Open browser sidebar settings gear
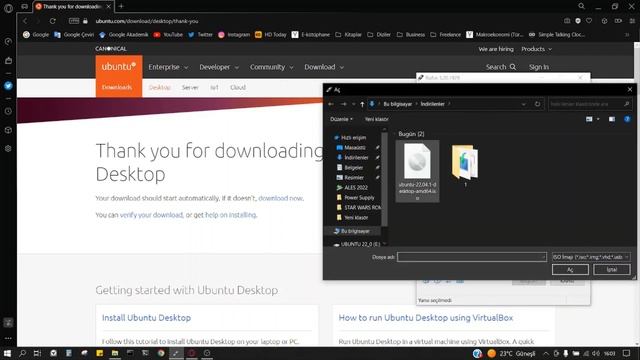Image resolution: width=640 pixels, height=360 pixels. 8,149
